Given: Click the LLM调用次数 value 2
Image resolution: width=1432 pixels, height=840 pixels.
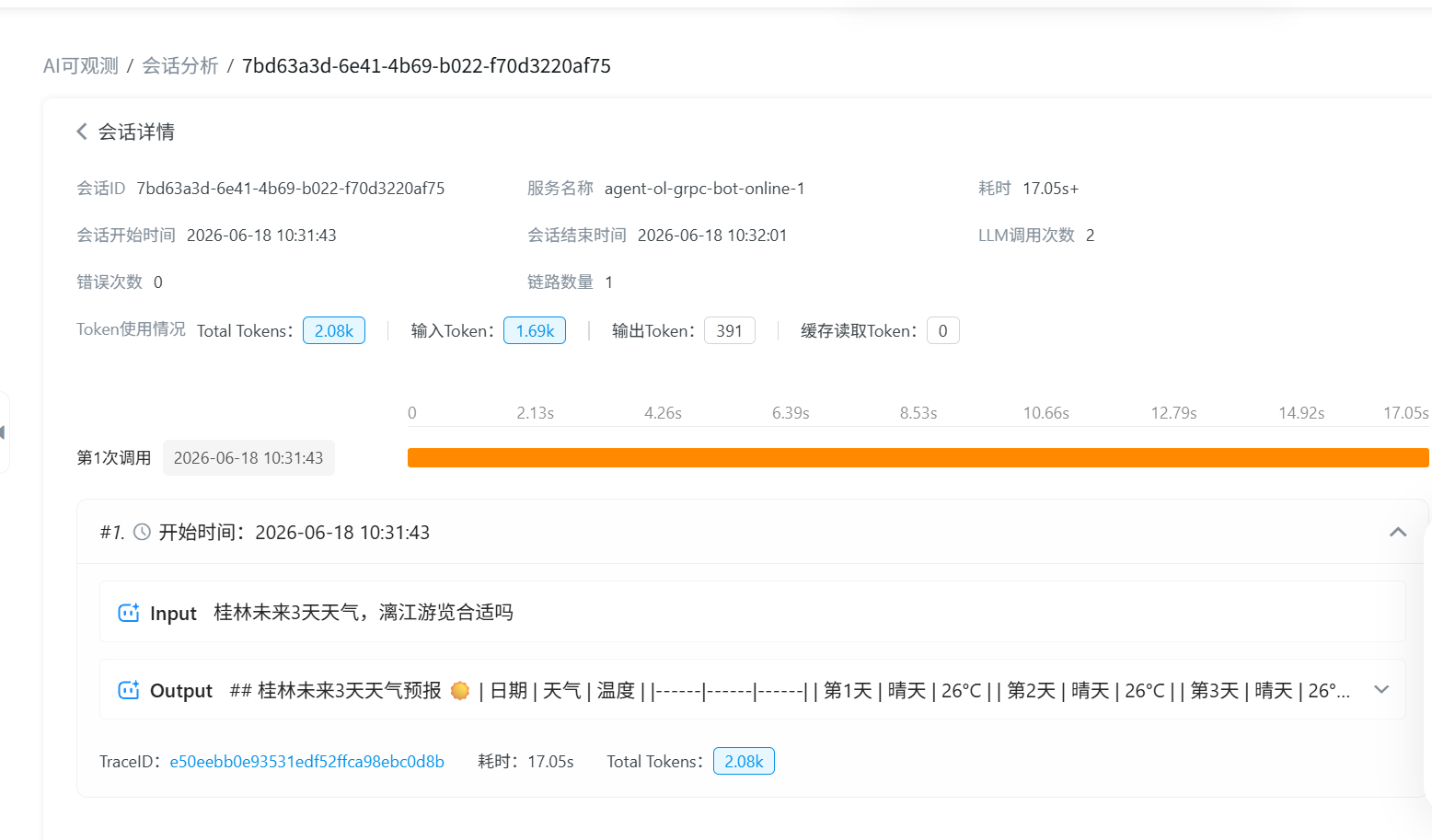Looking at the screenshot, I should pos(1091,236).
